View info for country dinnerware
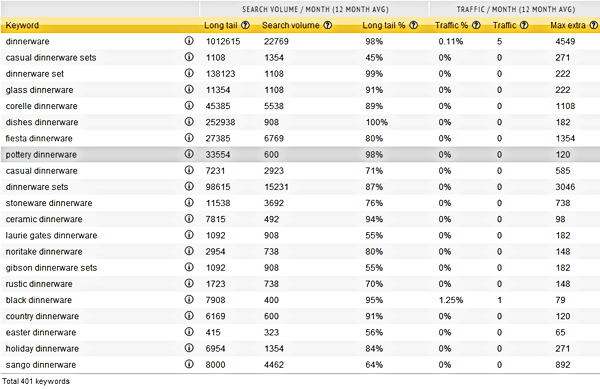Viewport: 600px width, 389px height. click(189, 315)
